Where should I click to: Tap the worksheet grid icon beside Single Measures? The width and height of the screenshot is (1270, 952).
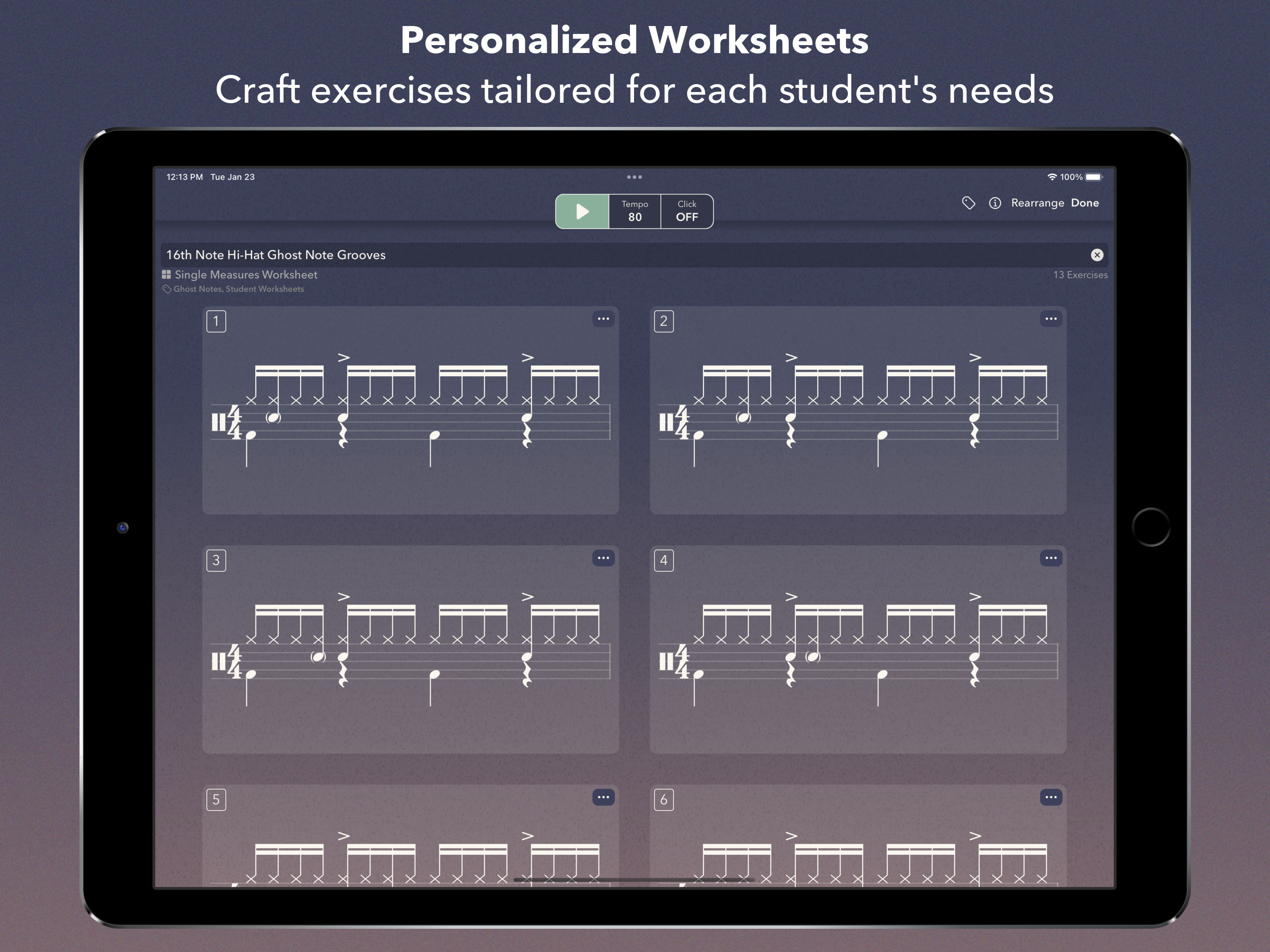166,274
